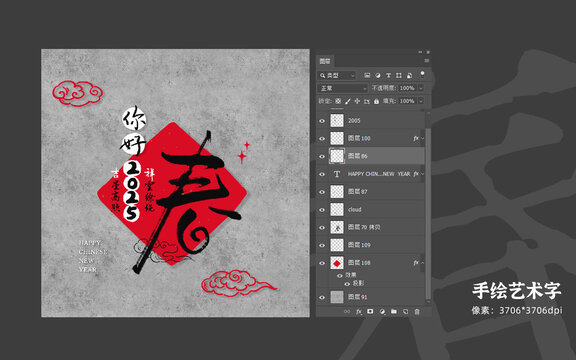Image resolution: width=576 pixels, height=360 pixels.
Task: Hide layer 图层 100
Action: point(322,138)
